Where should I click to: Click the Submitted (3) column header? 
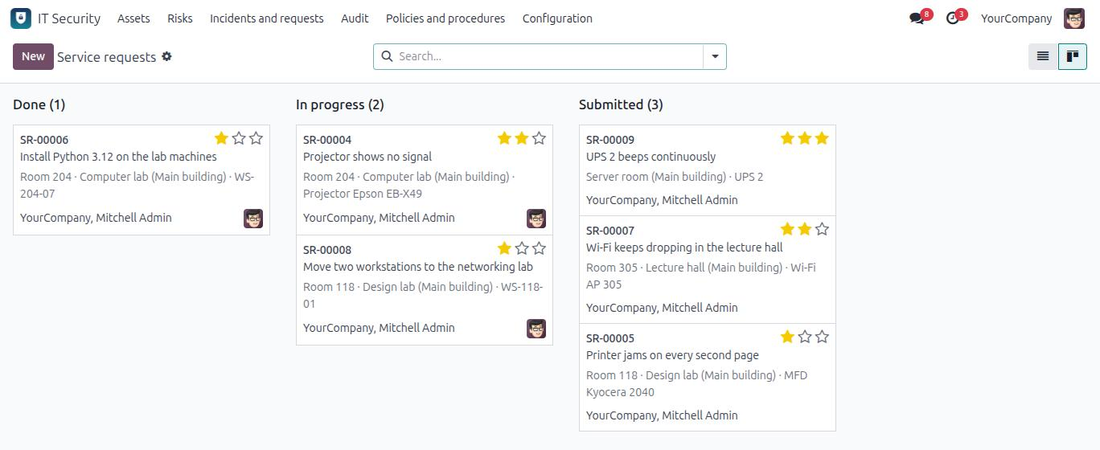pyautogui.click(x=621, y=105)
